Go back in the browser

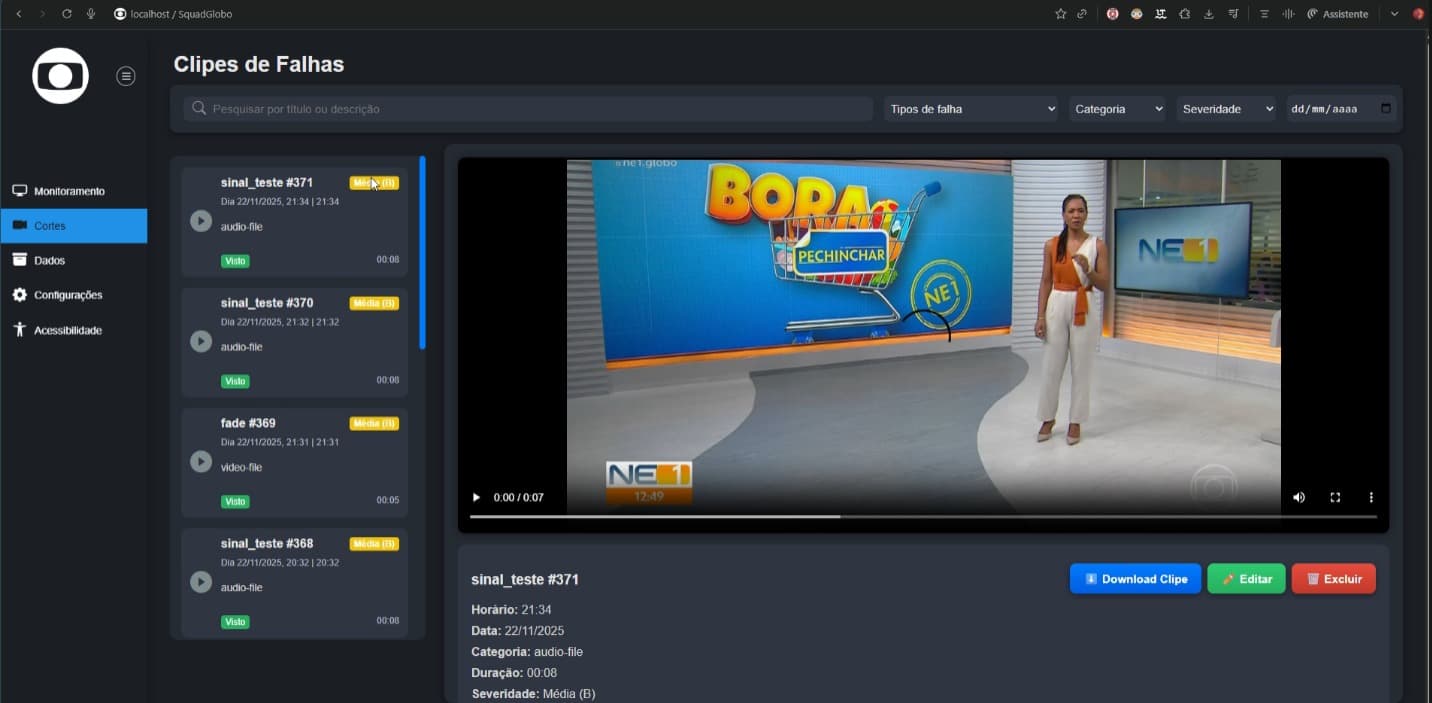[18, 14]
